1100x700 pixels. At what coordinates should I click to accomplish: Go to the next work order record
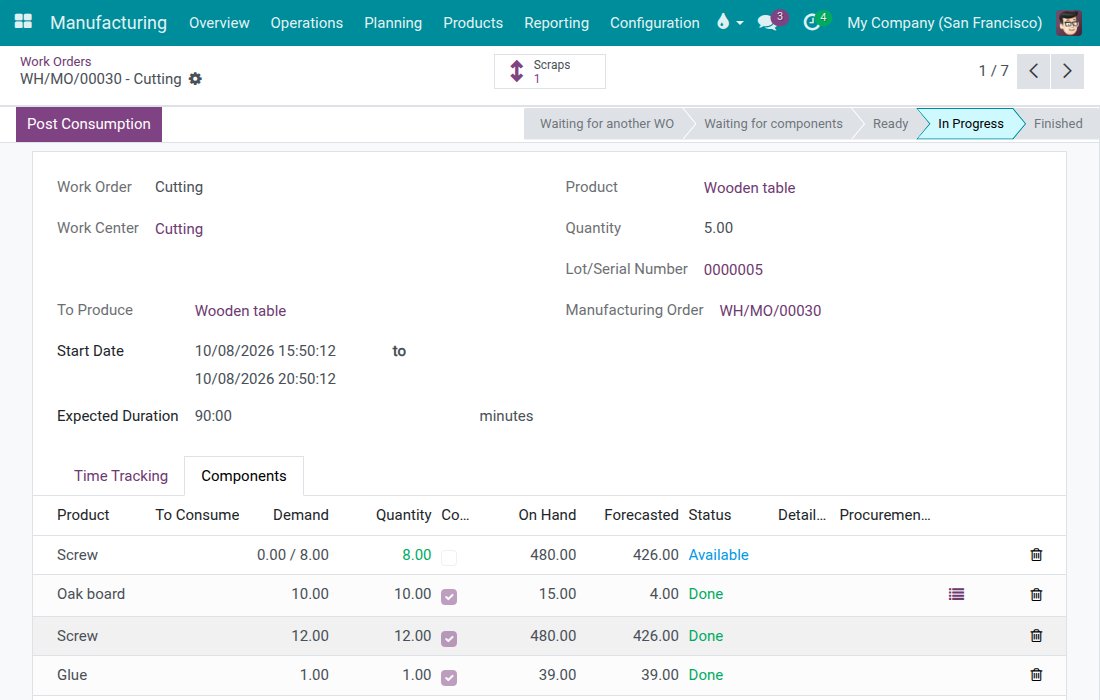(x=1067, y=71)
